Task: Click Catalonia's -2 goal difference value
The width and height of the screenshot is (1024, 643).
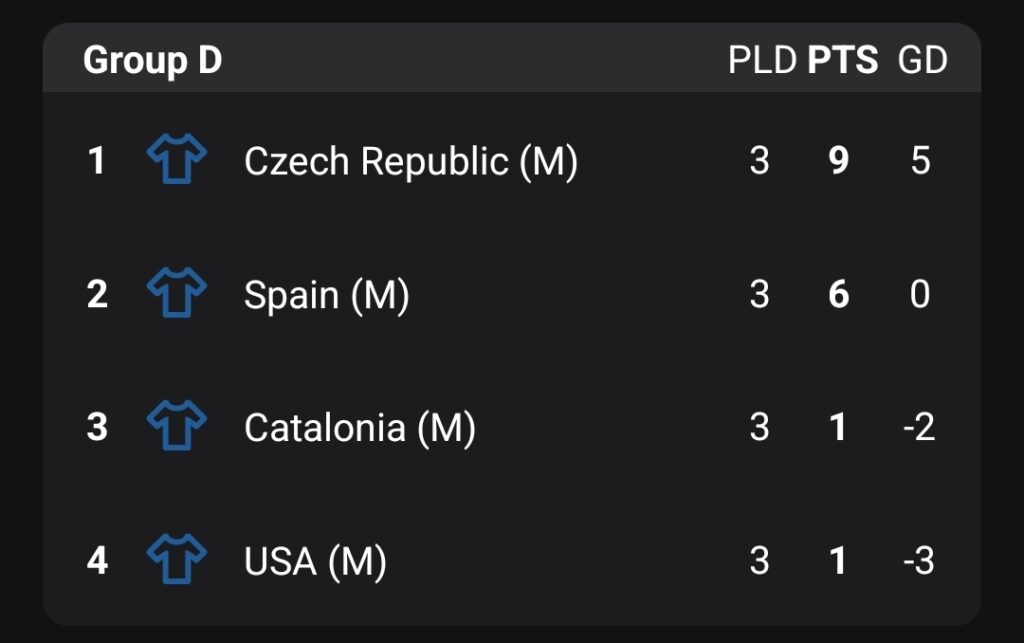Action: [x=918, y=427]
